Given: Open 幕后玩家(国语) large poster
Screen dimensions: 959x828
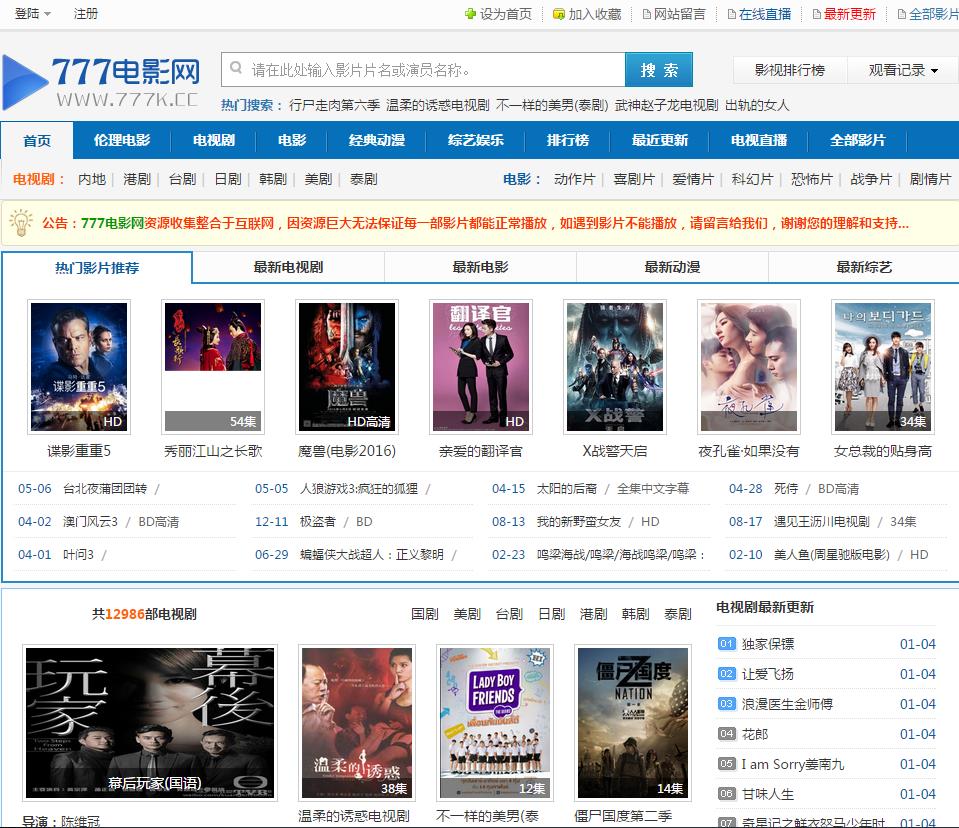Looking at the screenshot, I should [x=150, y=723].
